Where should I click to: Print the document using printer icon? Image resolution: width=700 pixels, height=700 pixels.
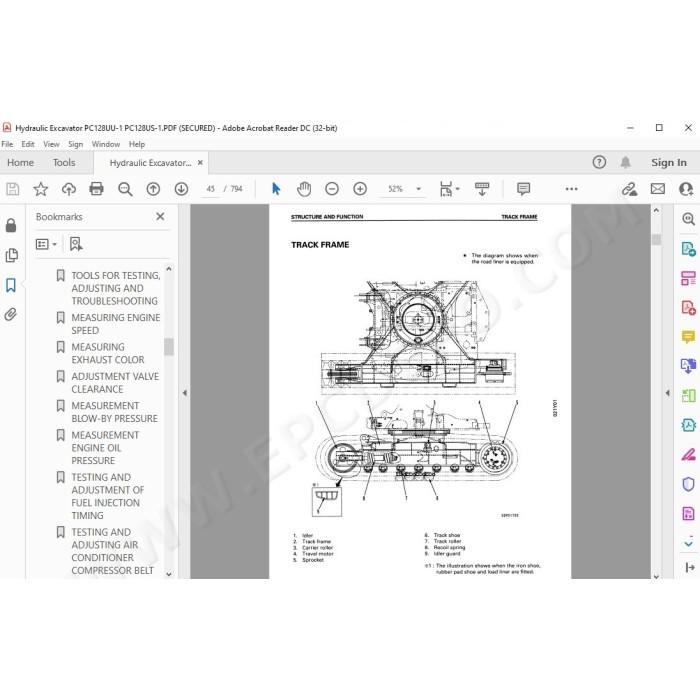tap(96, 189)
